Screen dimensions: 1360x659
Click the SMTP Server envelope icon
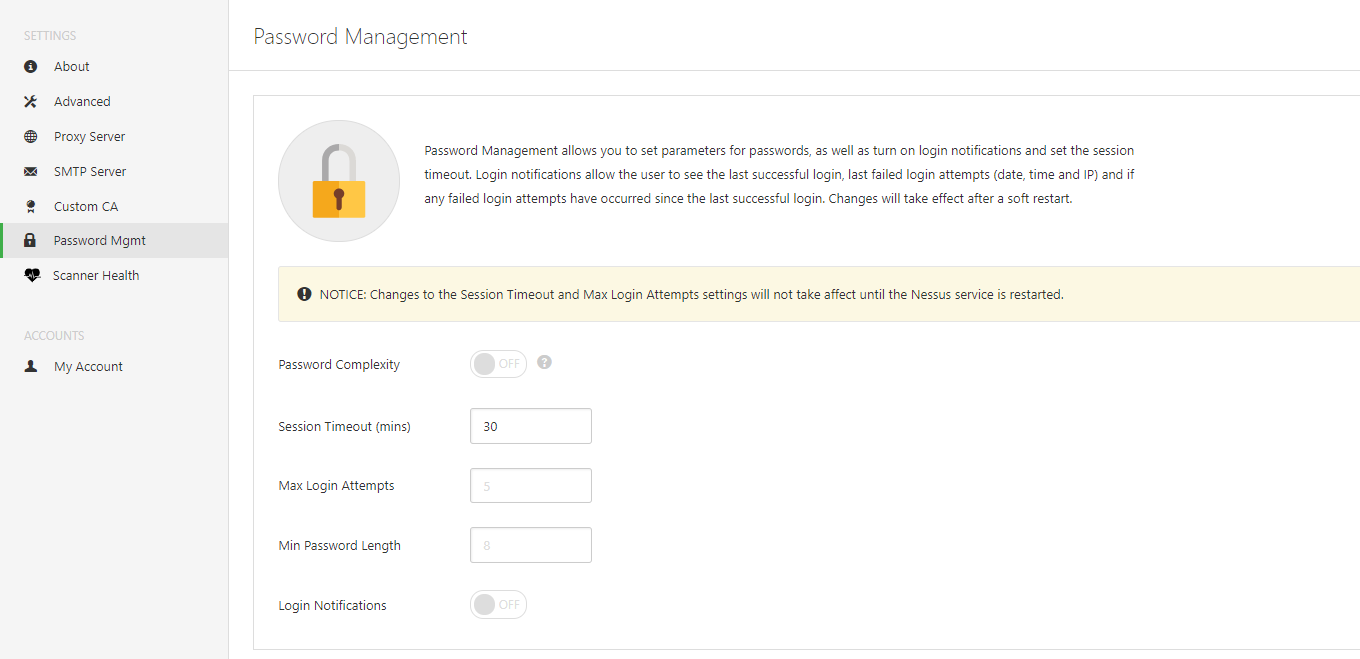tap(30, 172)
